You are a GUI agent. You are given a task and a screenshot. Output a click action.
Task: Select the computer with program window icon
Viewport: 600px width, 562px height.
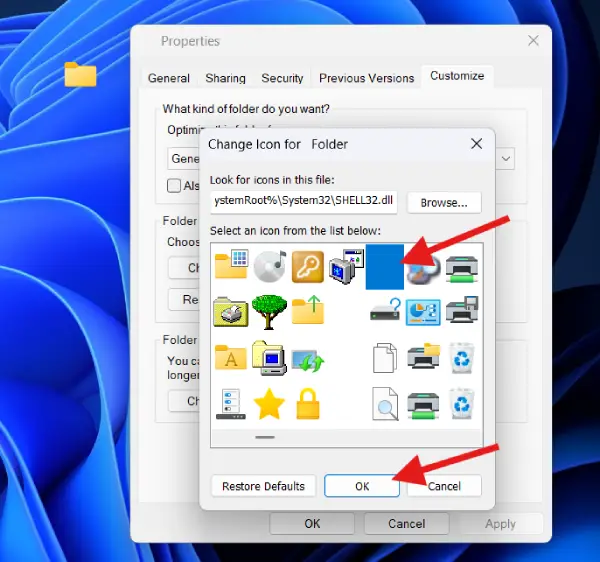[x=346, y=266]
